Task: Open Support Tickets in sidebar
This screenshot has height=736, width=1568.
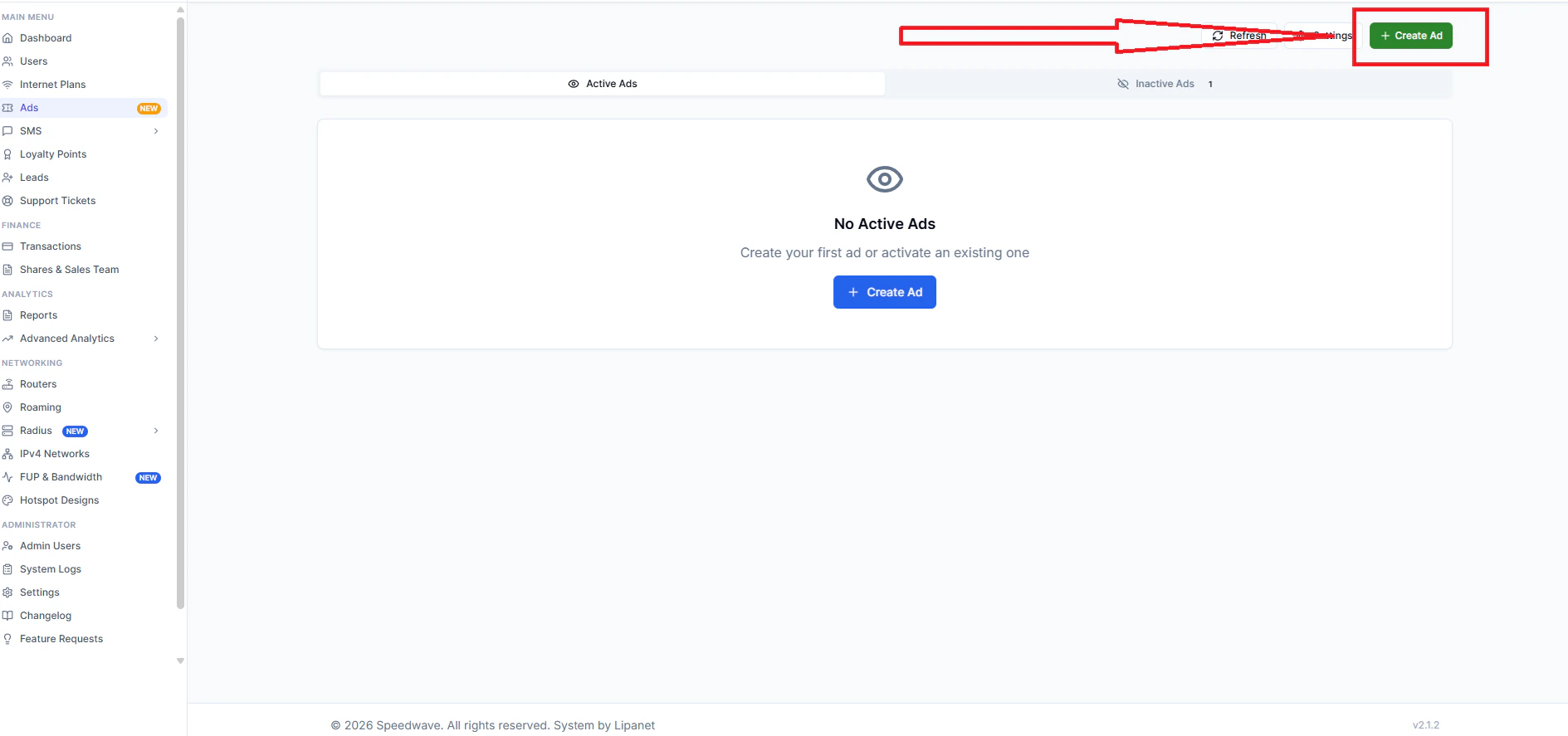Action: (57, 201)
